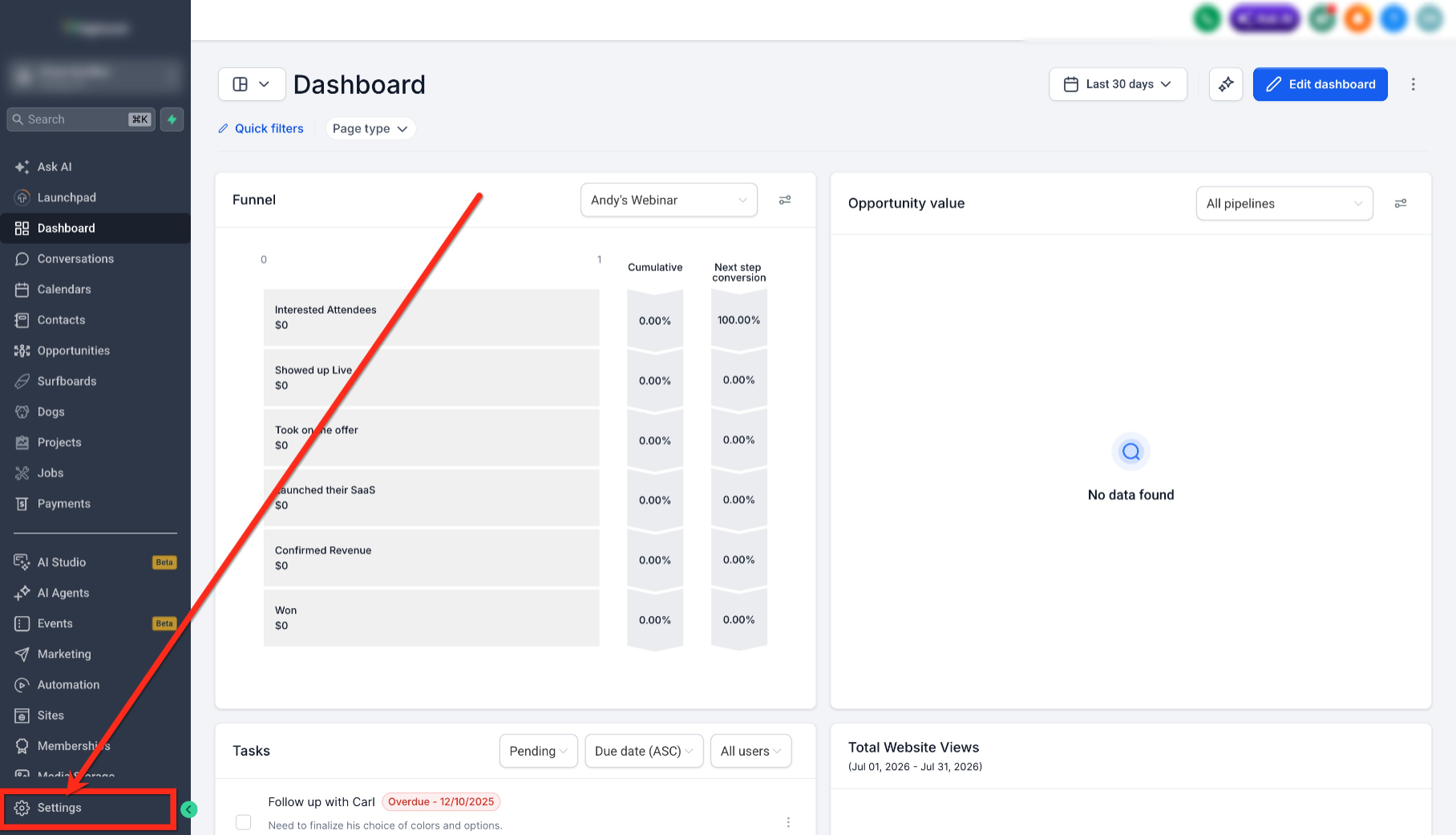The image size is (1456, 835).
Task: Click the sidebar Search input field
Action: 80,120
